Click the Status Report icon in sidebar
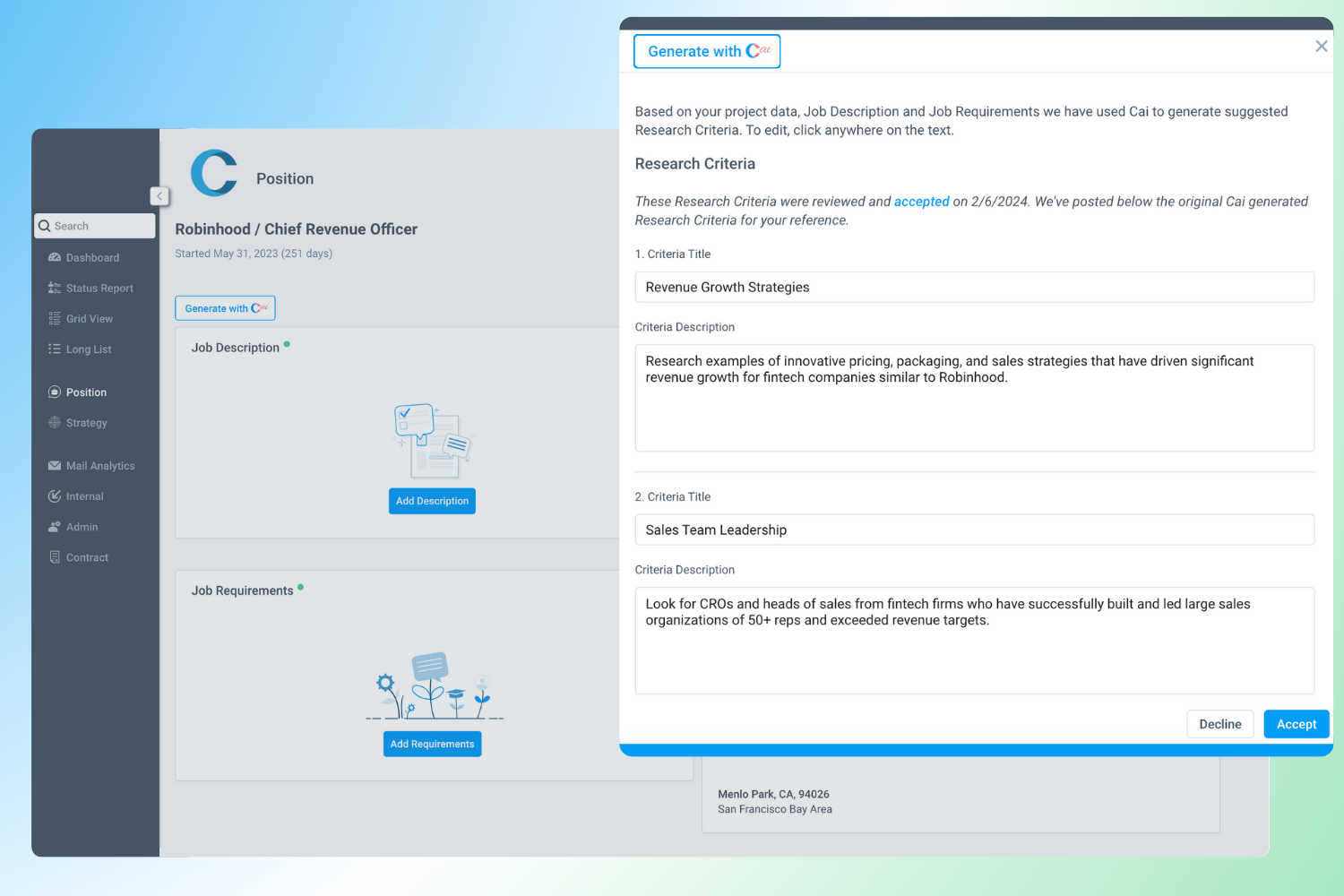1344x896 pixels. coord(56,288)
